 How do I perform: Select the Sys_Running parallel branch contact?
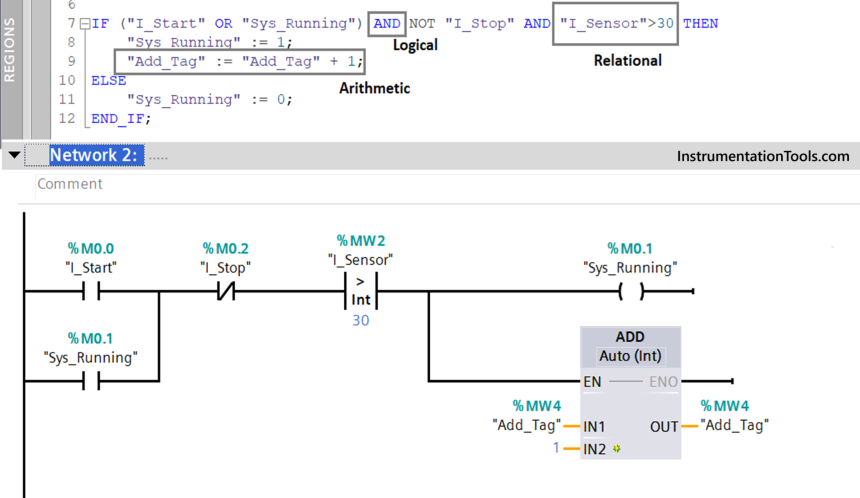coord(90,381)
